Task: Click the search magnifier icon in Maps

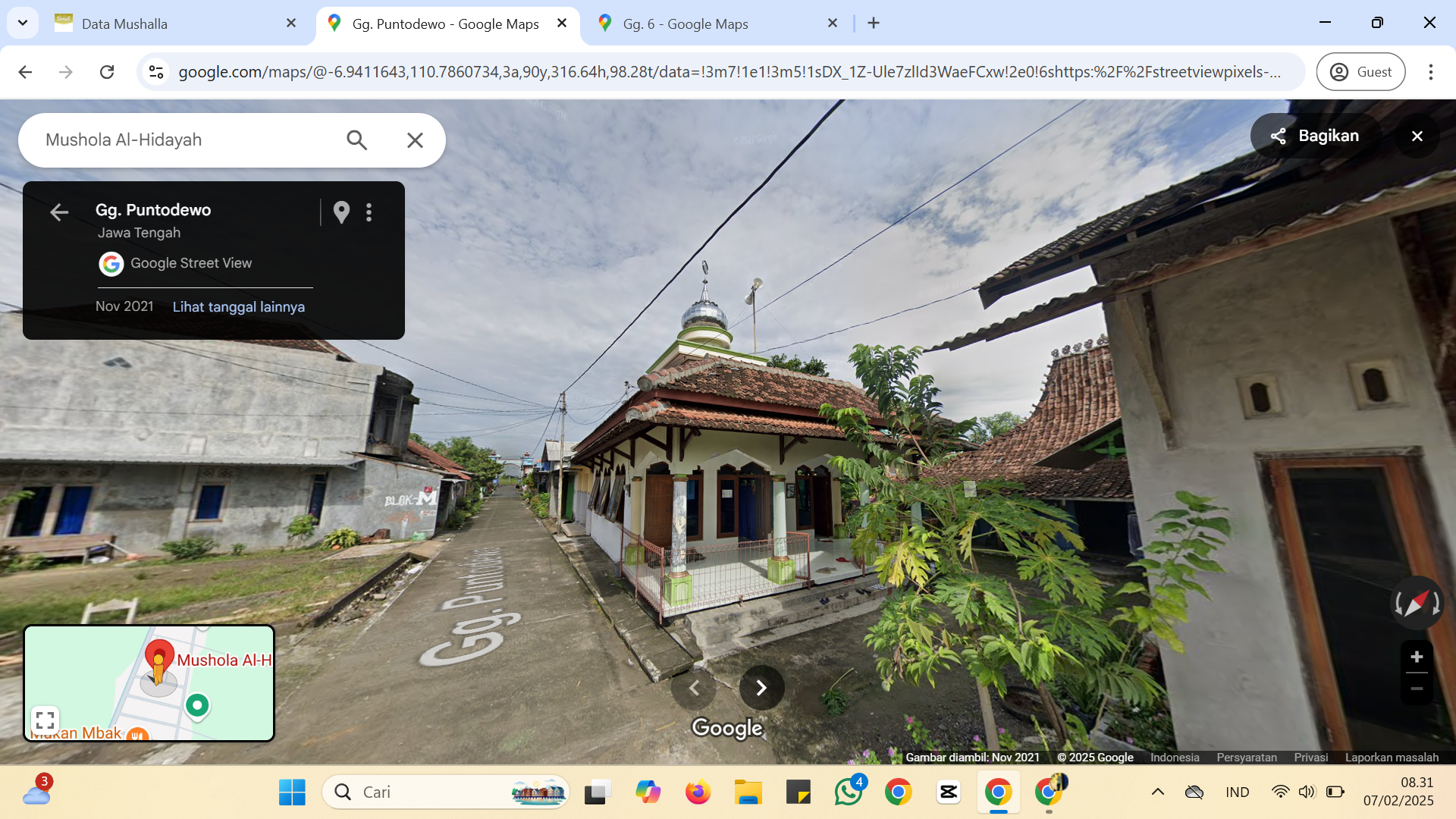Action: (x=356, y=140)
